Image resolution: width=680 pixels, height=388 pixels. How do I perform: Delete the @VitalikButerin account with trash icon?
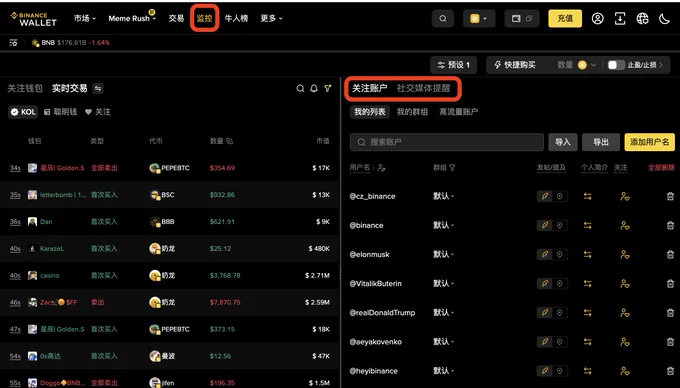(x=670, y=284)
